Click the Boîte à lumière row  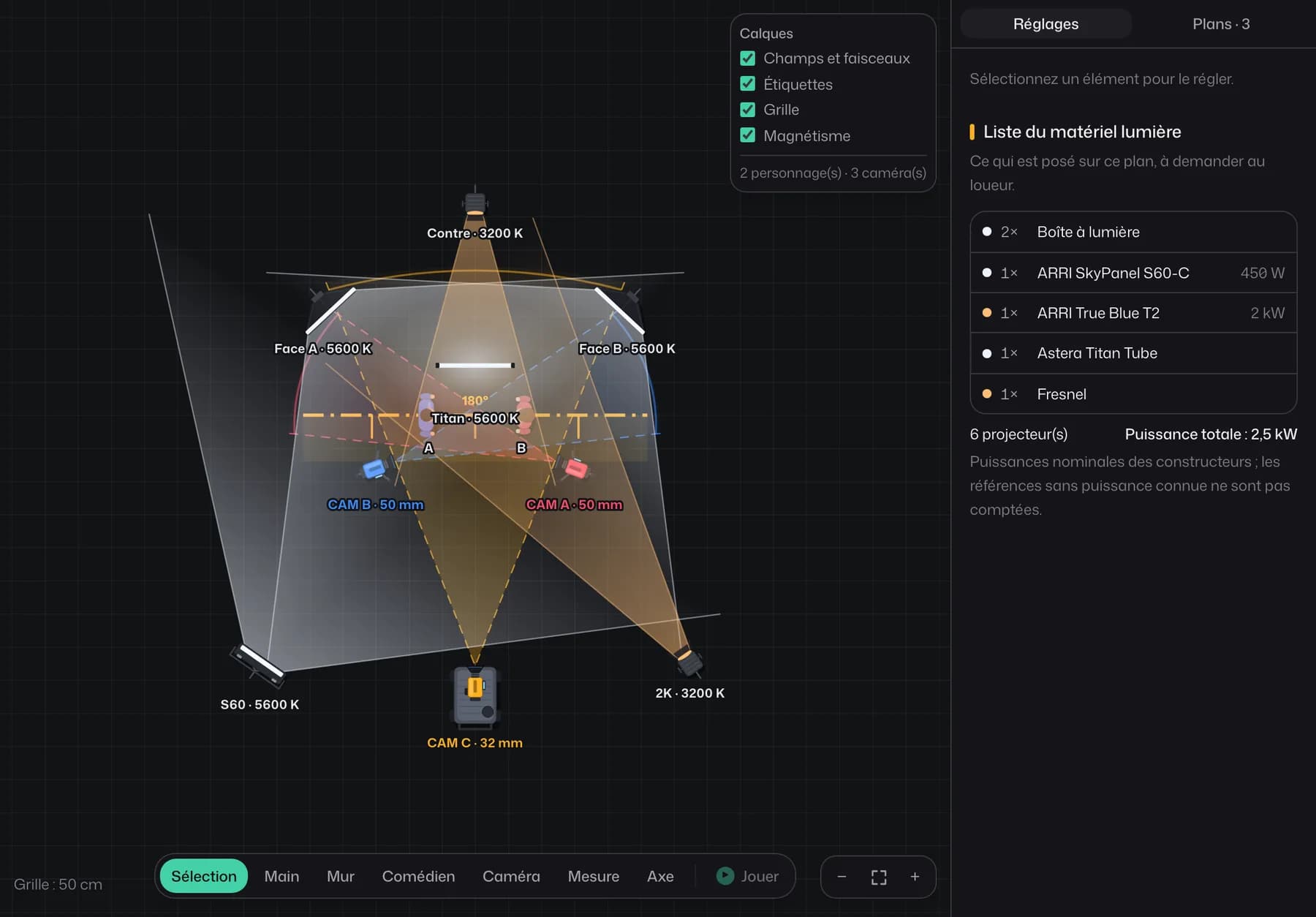tap(1133, 232)
